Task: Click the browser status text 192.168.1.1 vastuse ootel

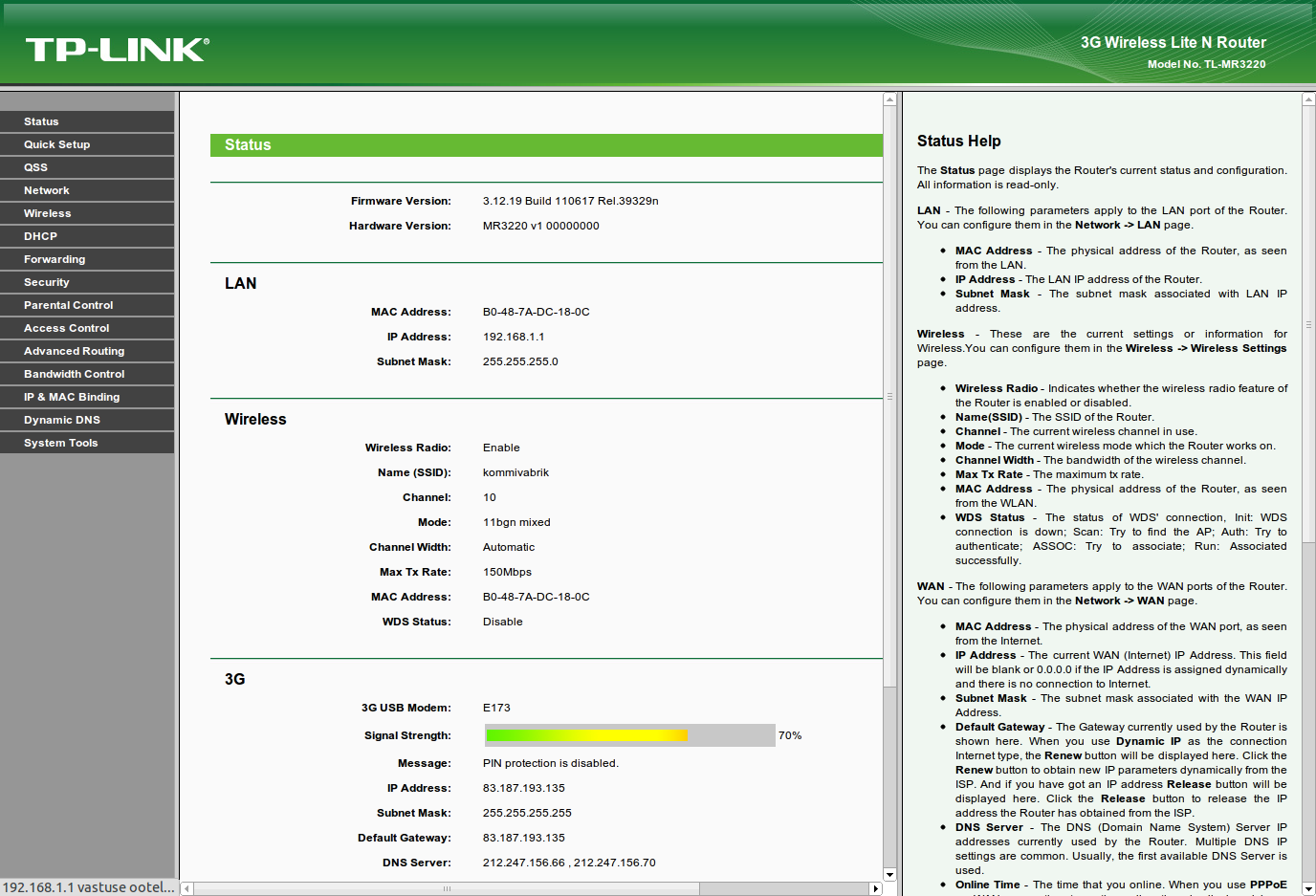Action: click(x=89, y=887)
